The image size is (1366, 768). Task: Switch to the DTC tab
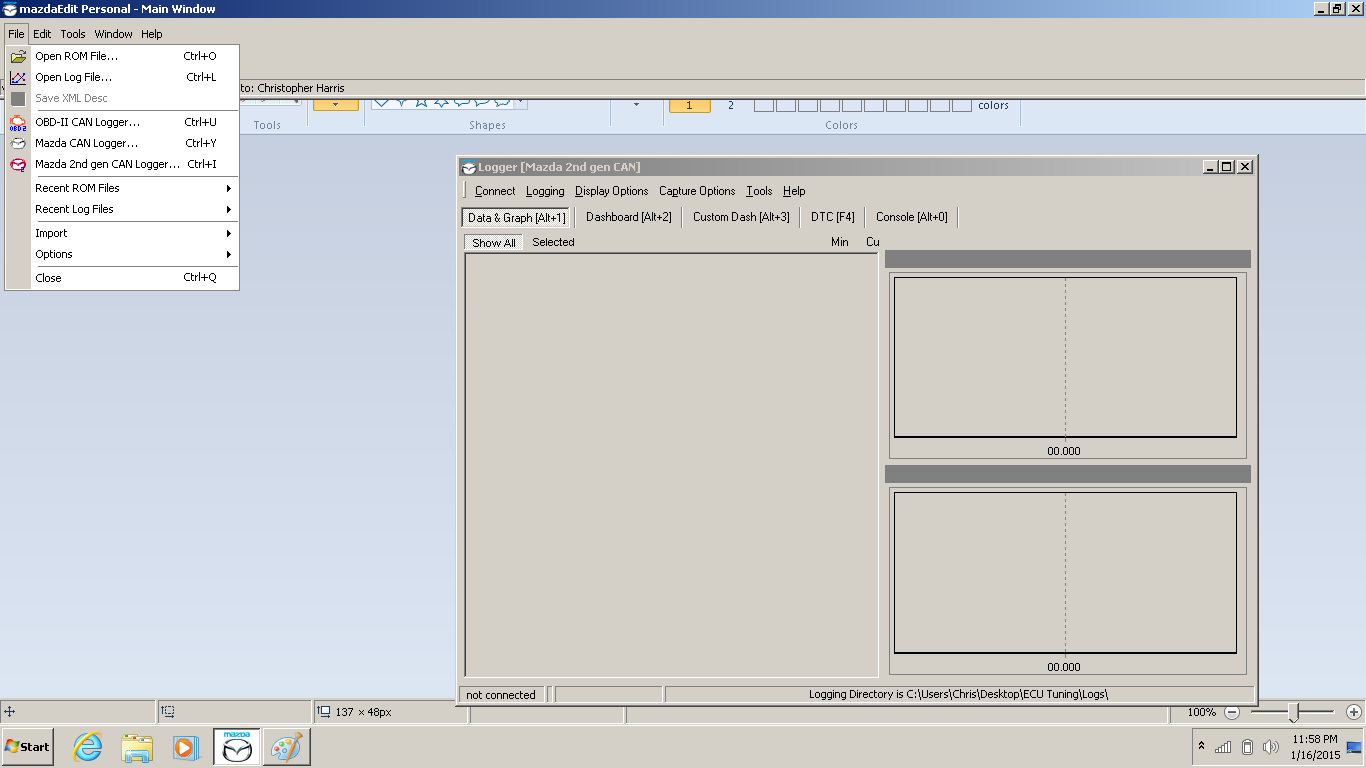point(833,217)
